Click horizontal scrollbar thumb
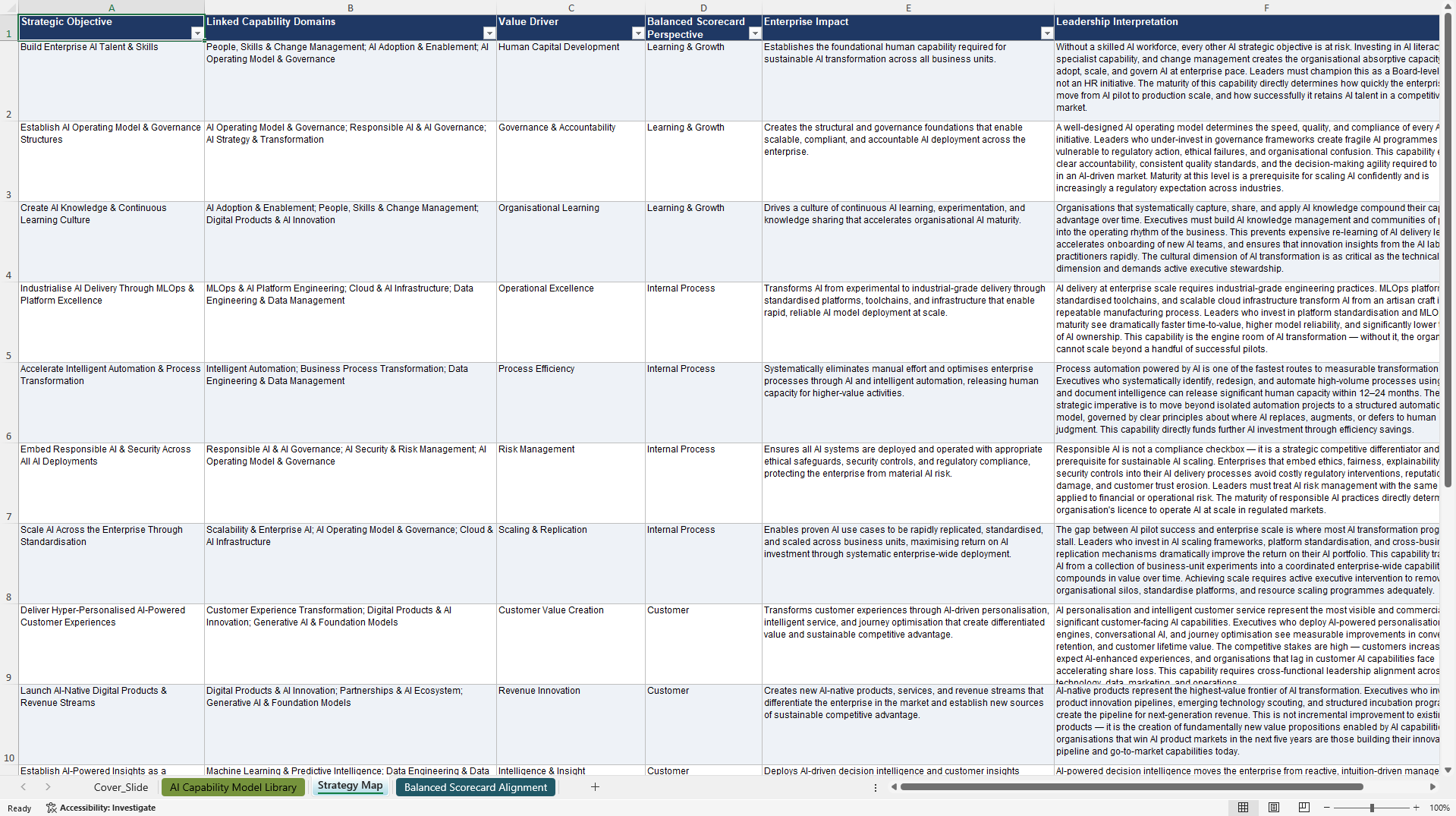 (1131, 787)
